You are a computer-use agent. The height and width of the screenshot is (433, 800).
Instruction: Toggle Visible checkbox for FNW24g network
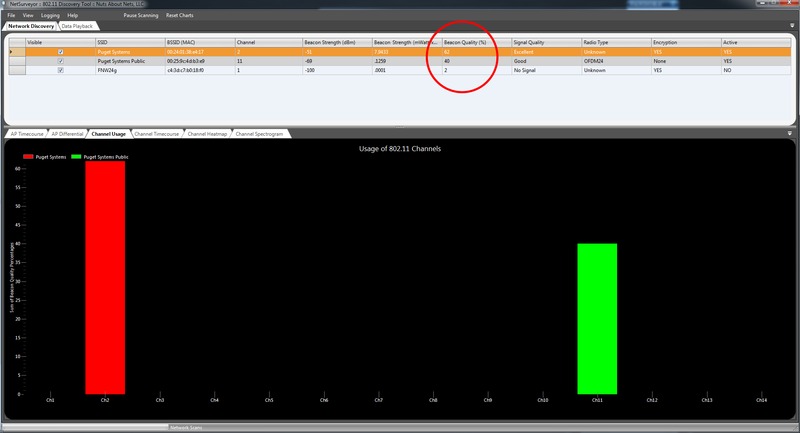coord(61,69)
